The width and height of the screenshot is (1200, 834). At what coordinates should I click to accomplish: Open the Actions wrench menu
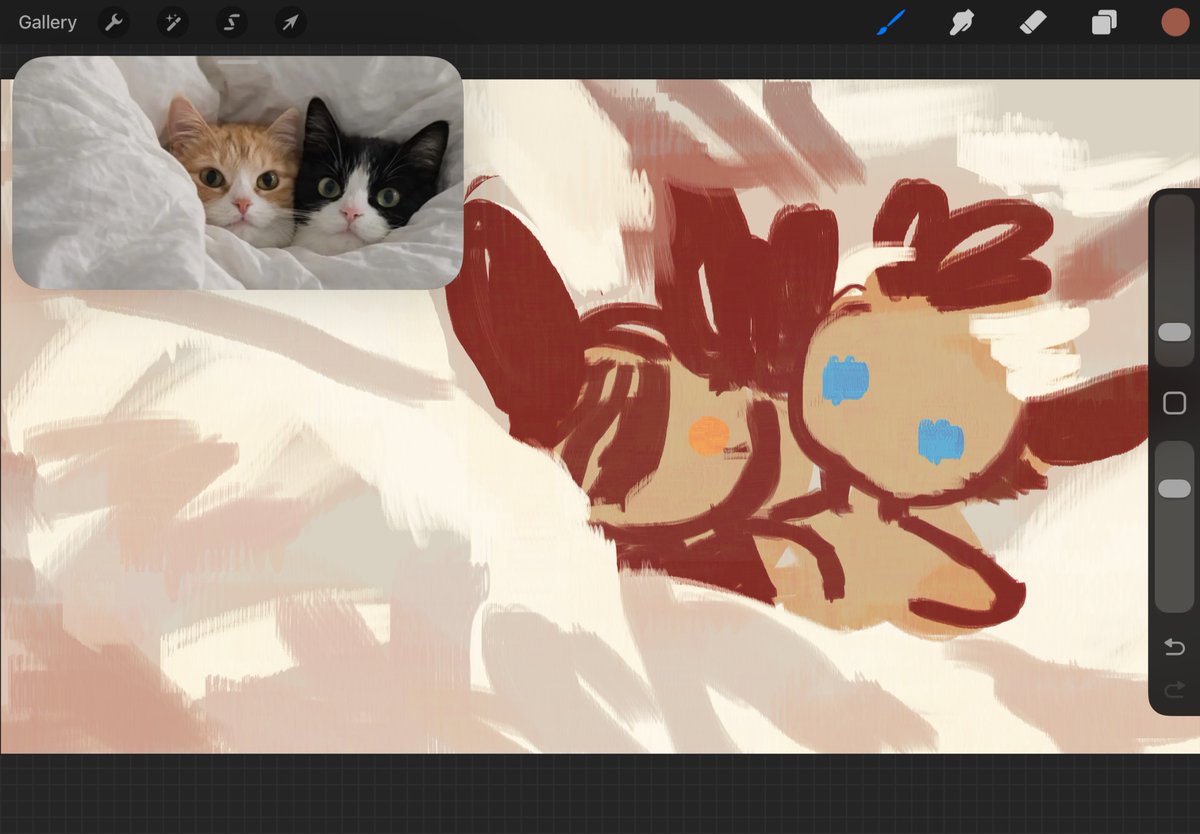tap(115, 22)
